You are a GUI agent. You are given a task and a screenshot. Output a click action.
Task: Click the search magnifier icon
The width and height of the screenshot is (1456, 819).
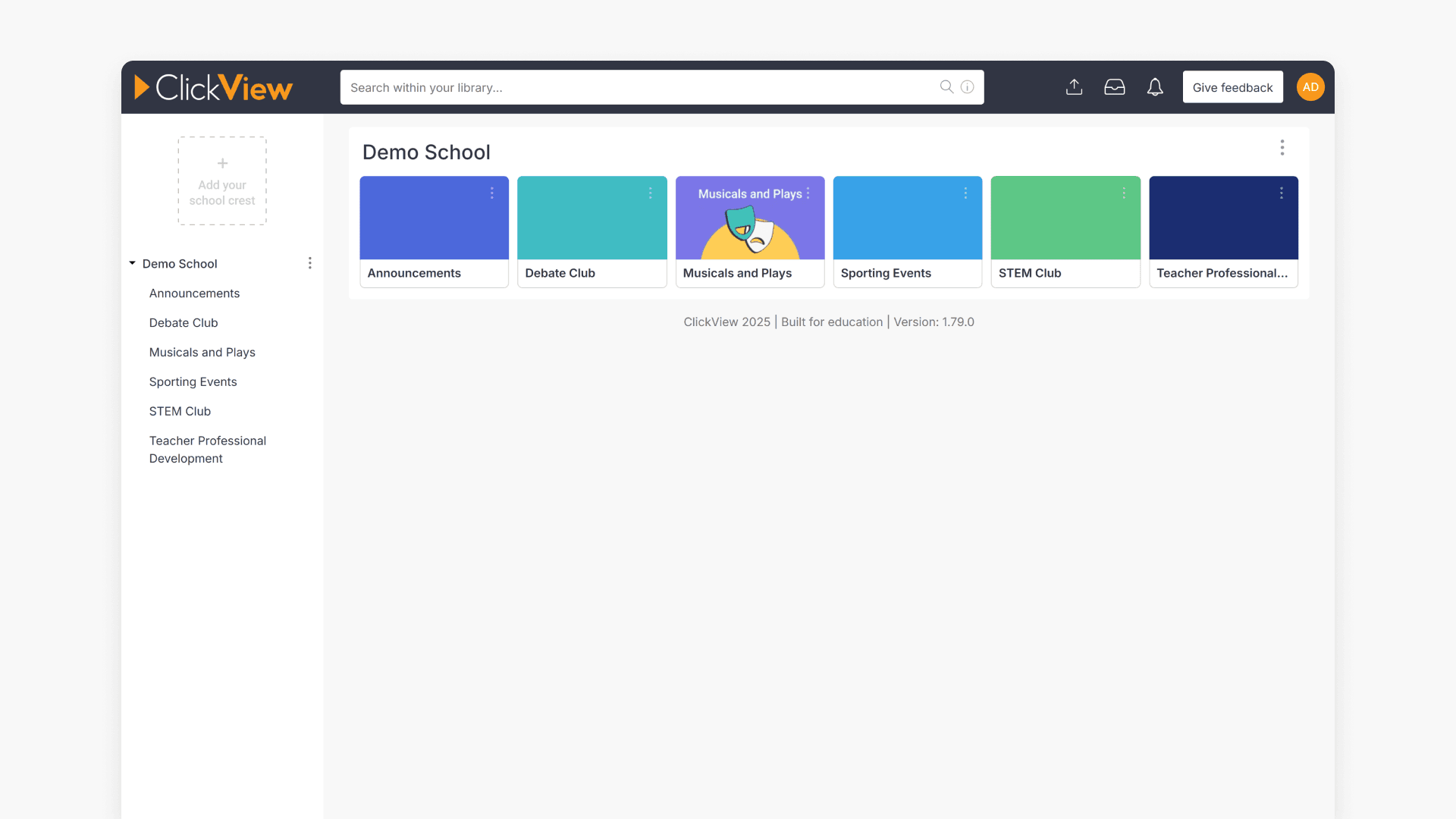click(946, 86)
